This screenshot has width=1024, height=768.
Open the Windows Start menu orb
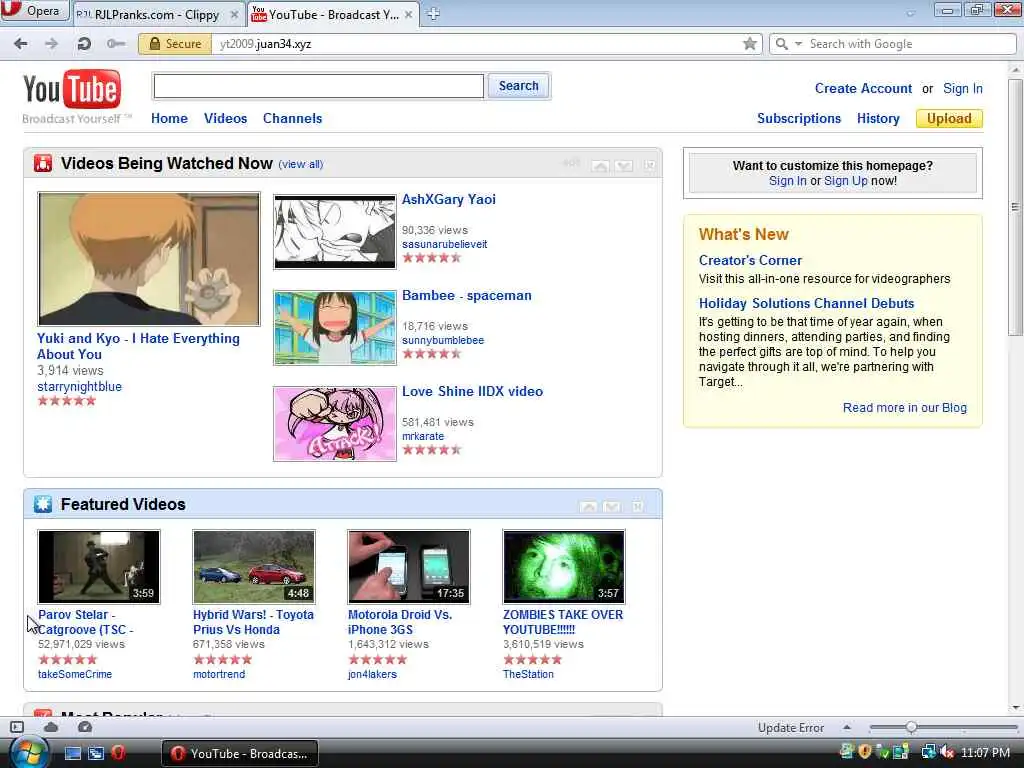tap(28, 752)
